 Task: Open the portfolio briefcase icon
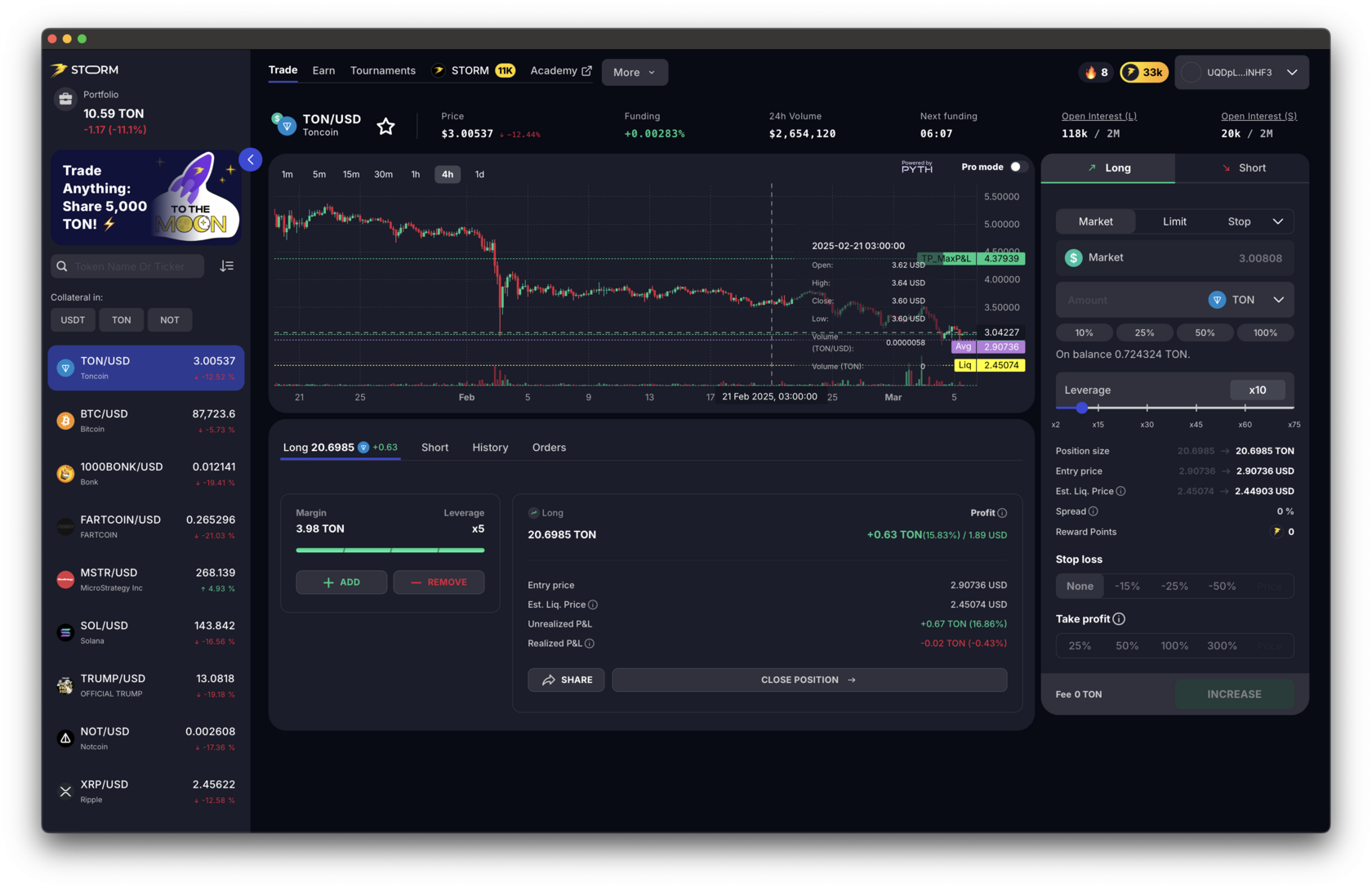tap(65, 98)
